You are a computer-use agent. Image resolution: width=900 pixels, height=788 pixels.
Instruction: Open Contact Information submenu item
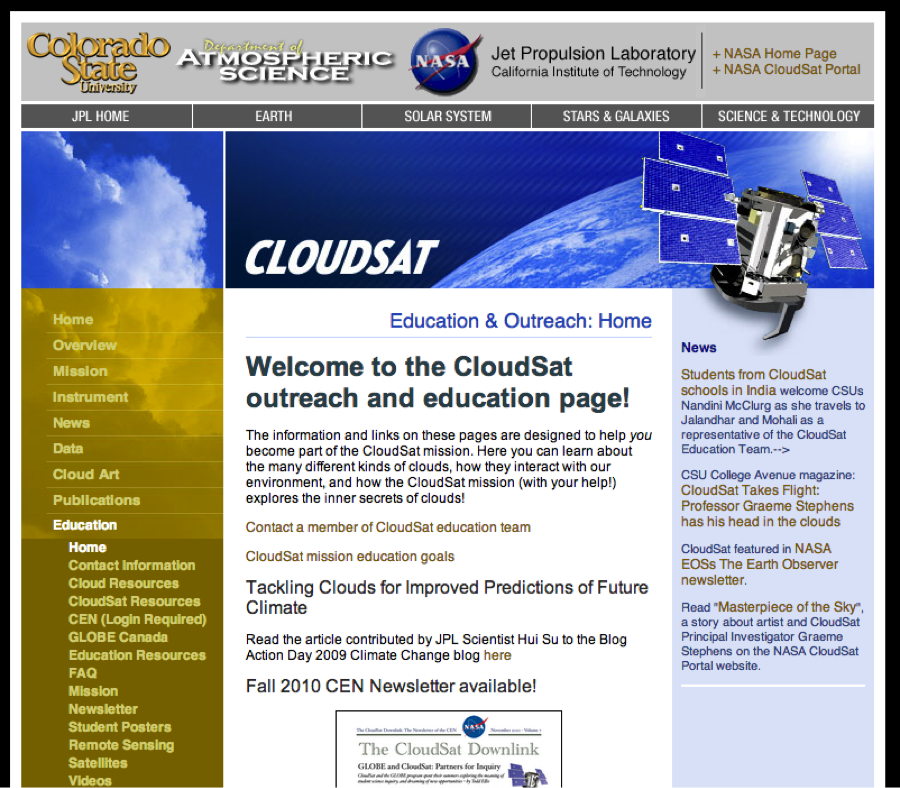pyautogui.click(x=131, y=565)
